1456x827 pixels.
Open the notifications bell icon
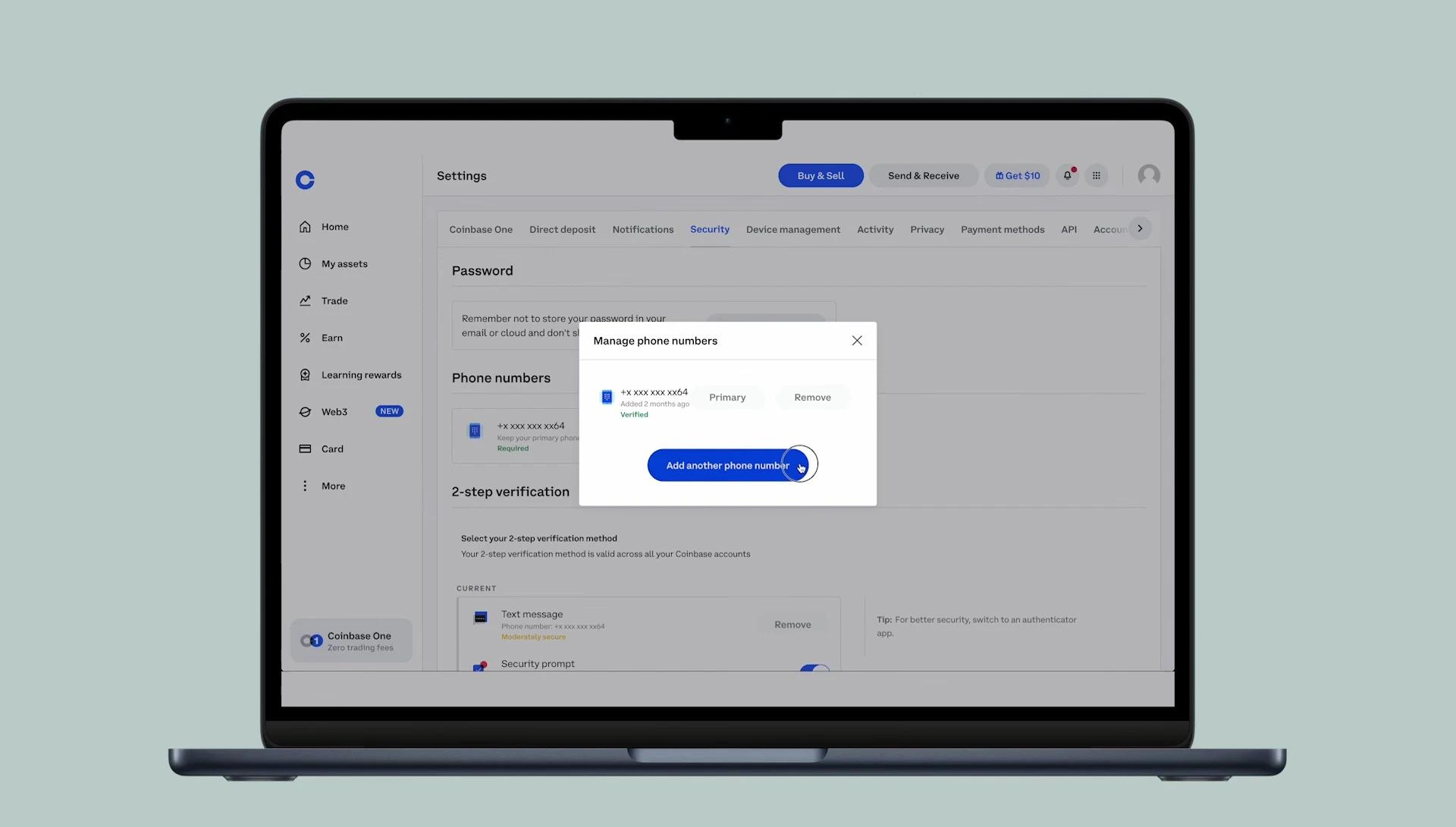1067,175
